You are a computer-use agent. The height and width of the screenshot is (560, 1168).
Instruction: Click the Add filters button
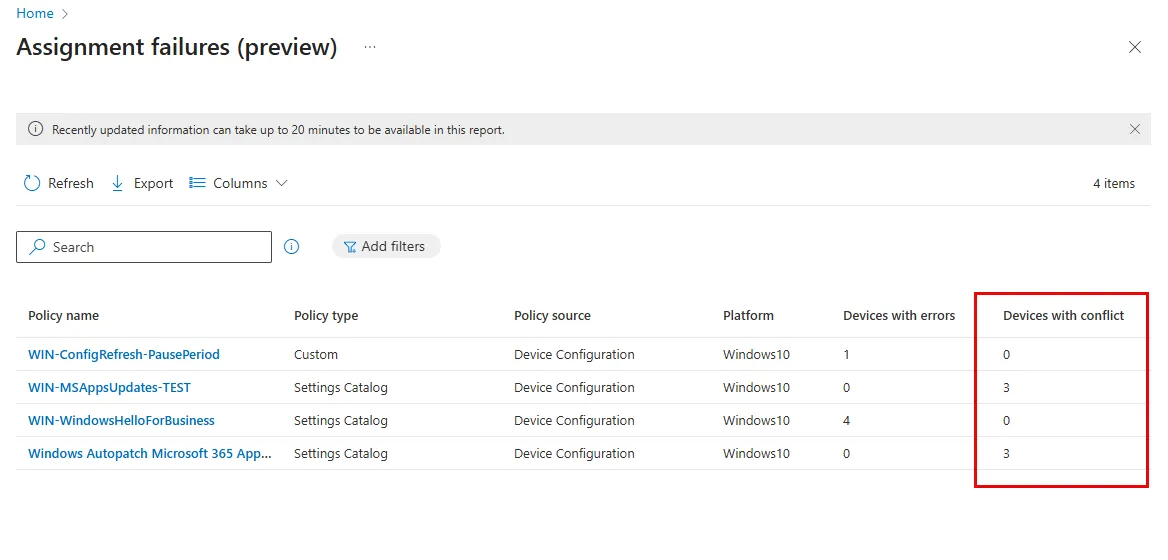click(x=386, y=246)
